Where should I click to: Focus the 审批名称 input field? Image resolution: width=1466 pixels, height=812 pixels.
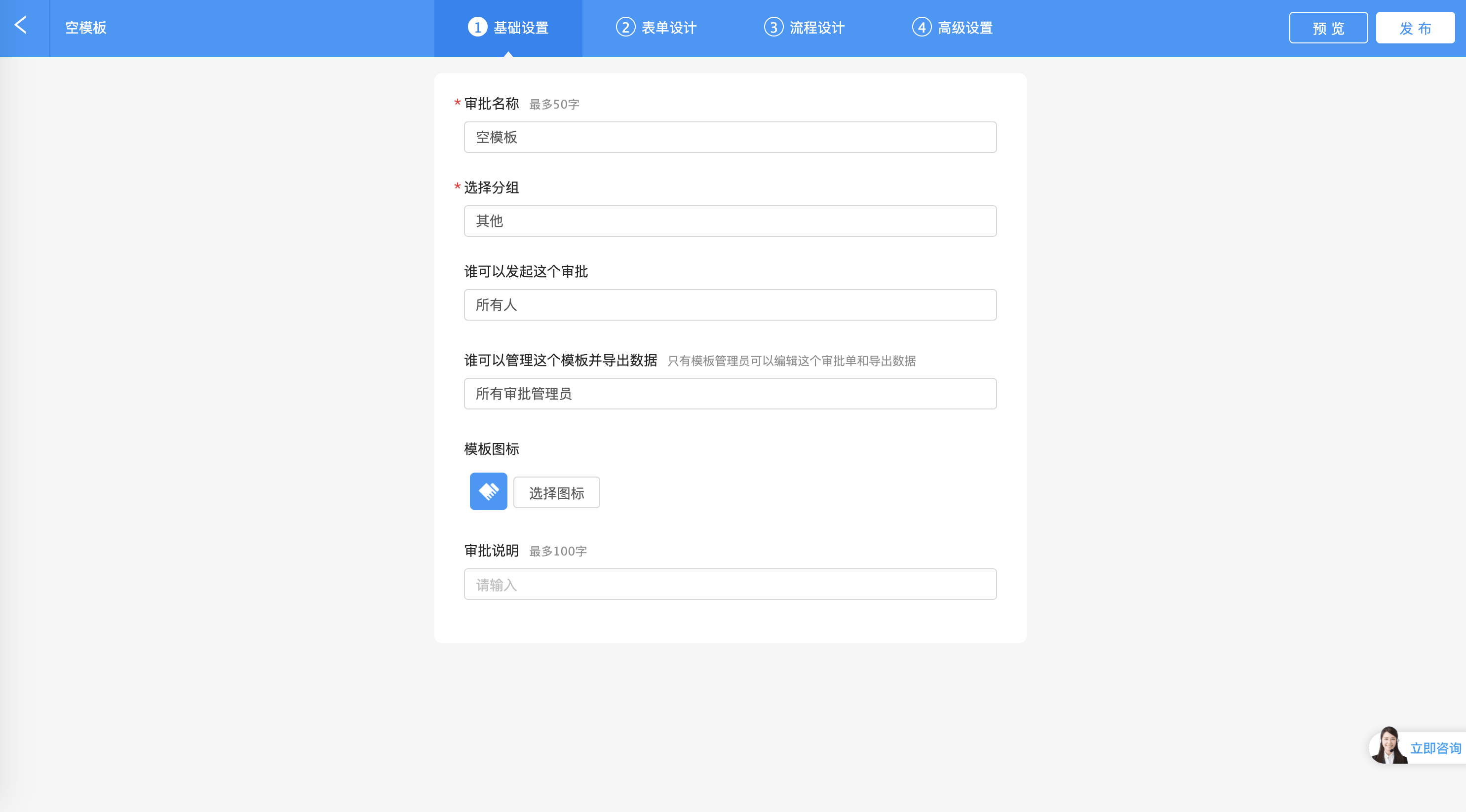[x=730, y=137]
